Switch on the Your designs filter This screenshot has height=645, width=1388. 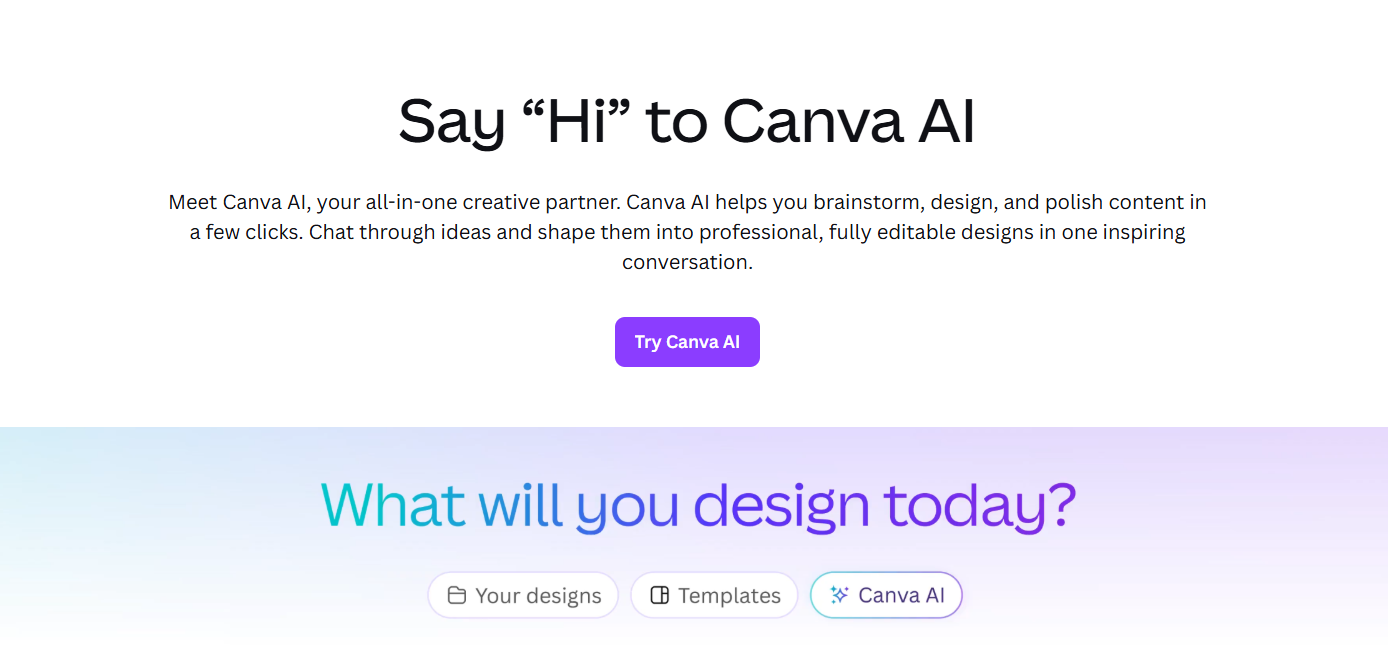[x=522, y=594]
